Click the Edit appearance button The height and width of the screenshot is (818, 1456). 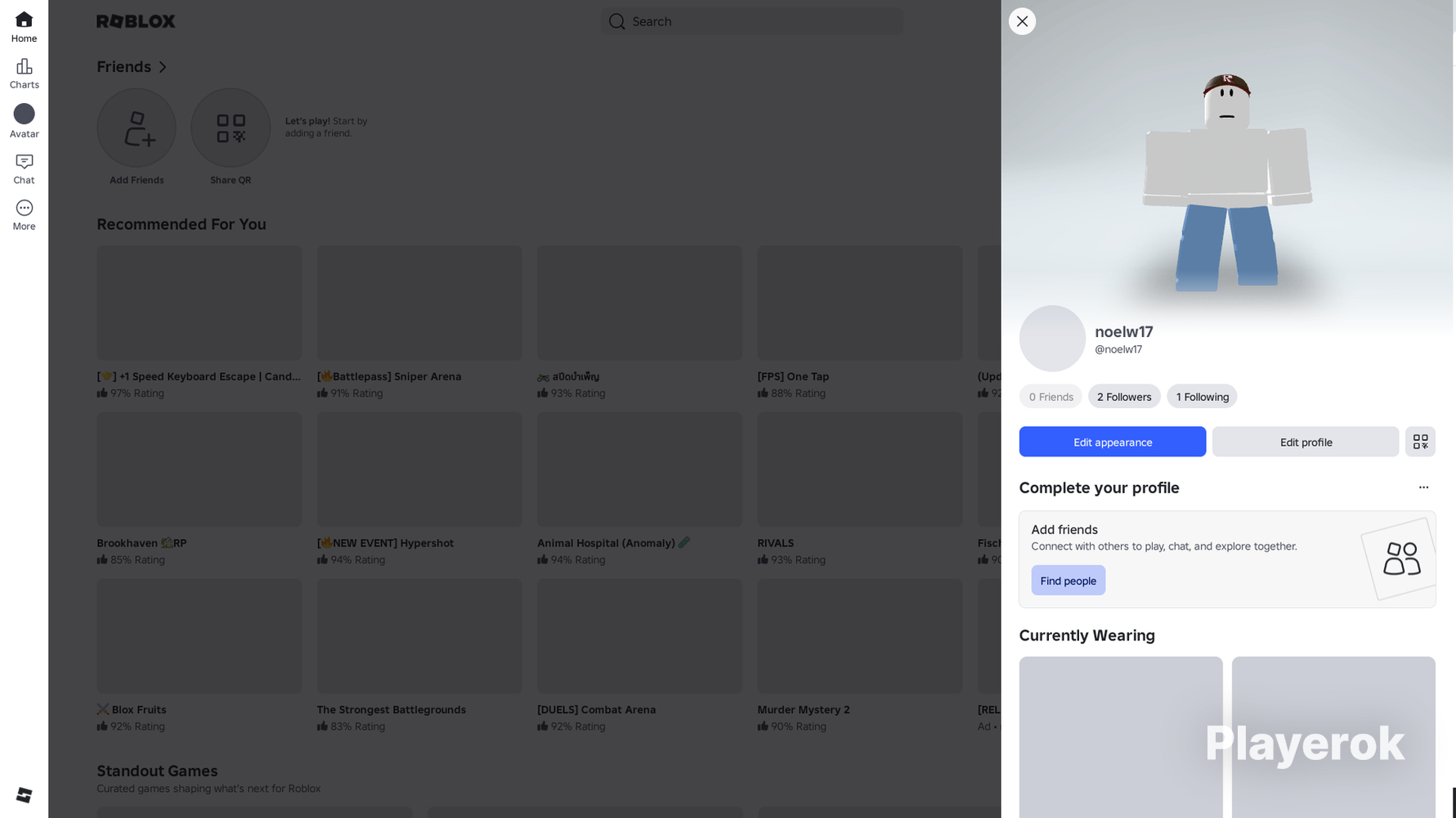coord(1112,442)
